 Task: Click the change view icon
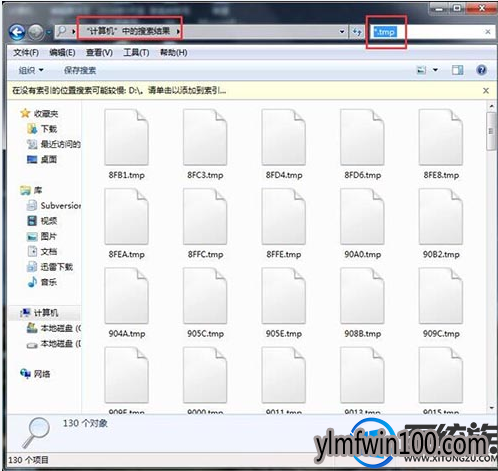click(x=422, y=70)
